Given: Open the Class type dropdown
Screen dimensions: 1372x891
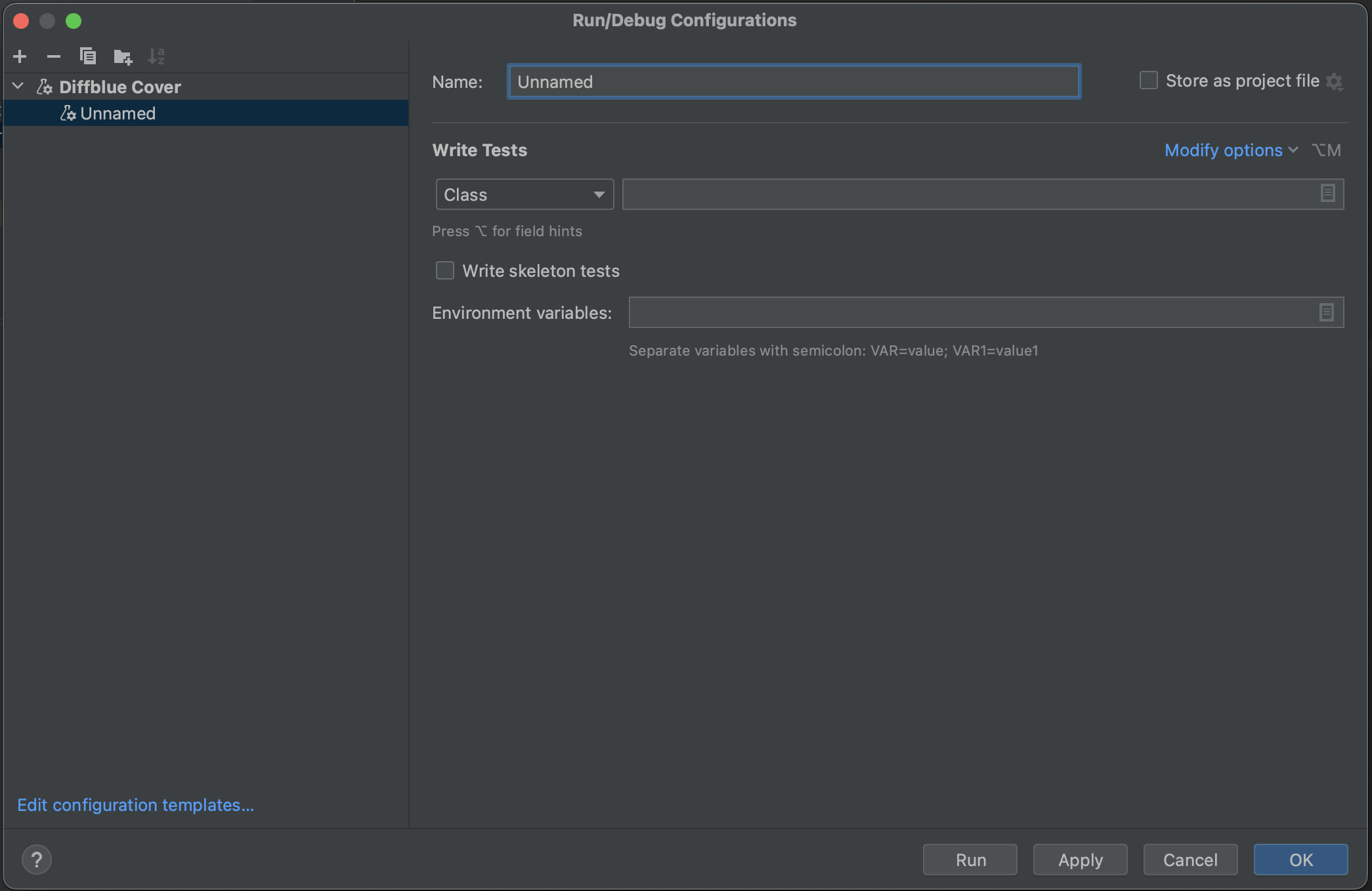Looking at the screenshot, I should click(524, 194).
